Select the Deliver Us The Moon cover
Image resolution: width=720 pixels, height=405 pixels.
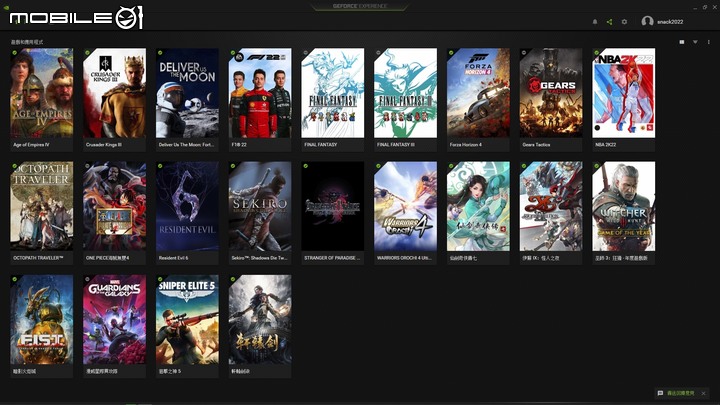point(187,93)
